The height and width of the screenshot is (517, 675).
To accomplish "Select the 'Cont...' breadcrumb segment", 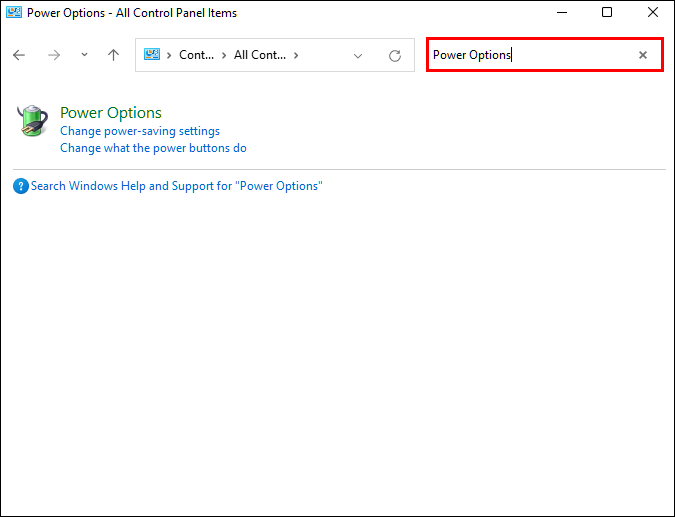I will [196, 55].
